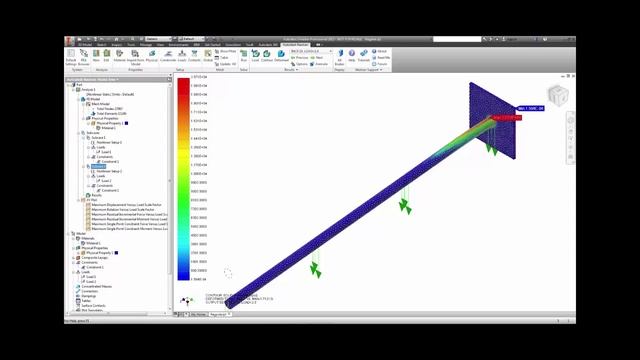Open the Global mesh settings tool
The image size is (640, 360).
pos(208,56)
